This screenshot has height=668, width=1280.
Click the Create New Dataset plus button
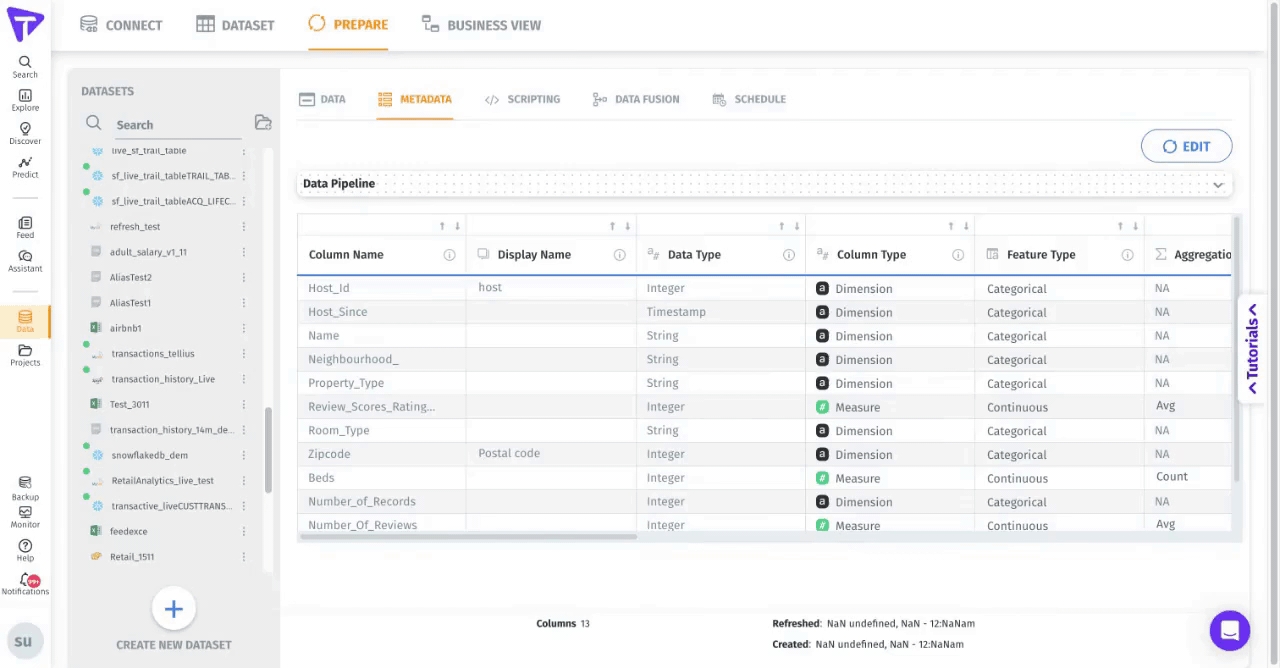(x=173, y=609)
